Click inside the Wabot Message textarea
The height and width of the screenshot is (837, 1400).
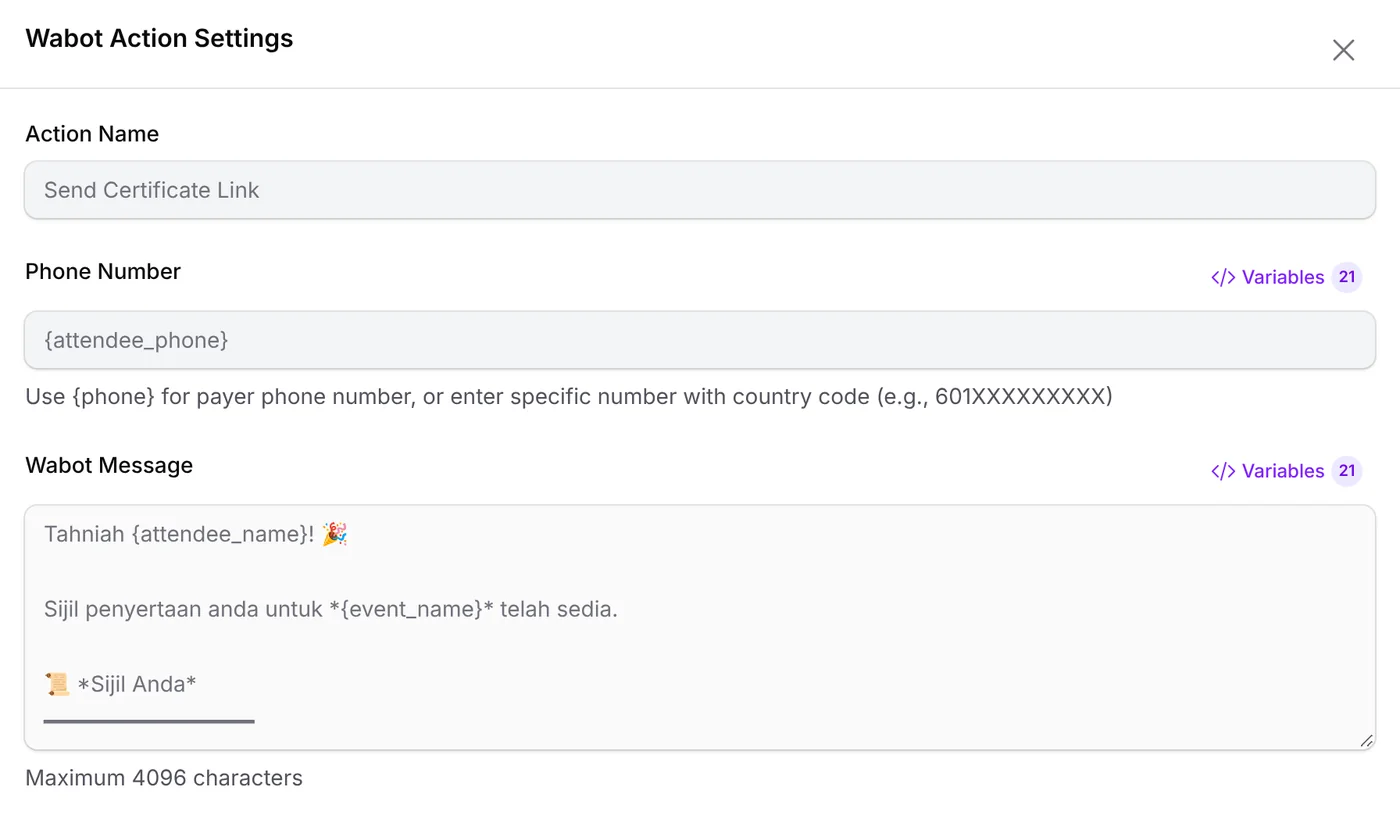(700, 627)
